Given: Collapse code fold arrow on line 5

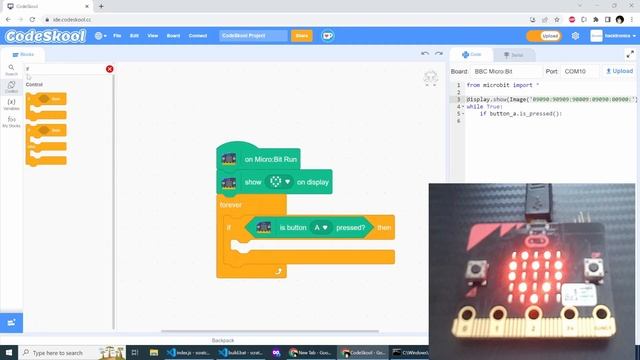Looking at the screenshot, I should tap(463, 114).
